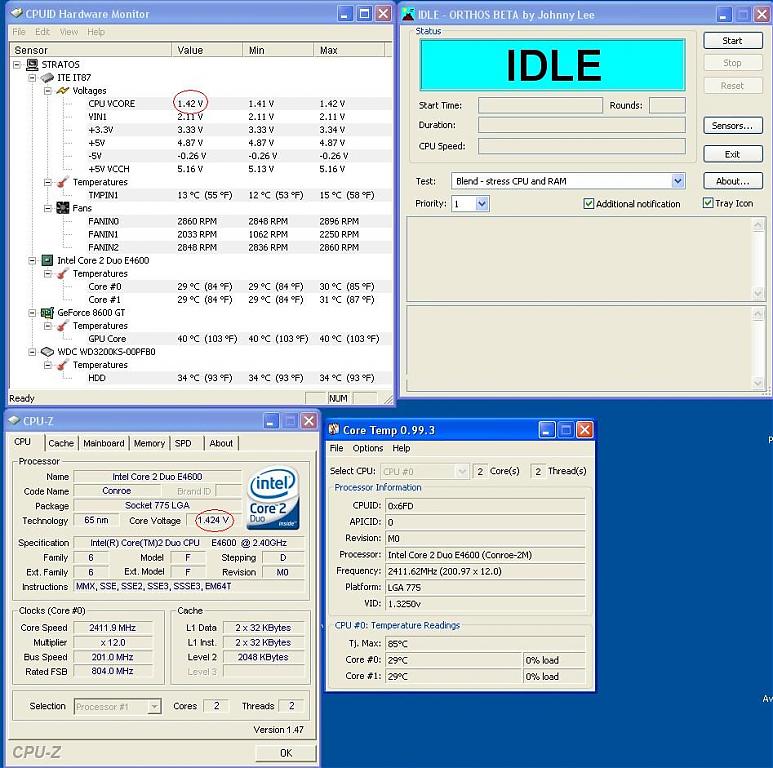Switch to the Cache tab in CPU-Z
Screen dimensions: 773x768
(61, 443)
